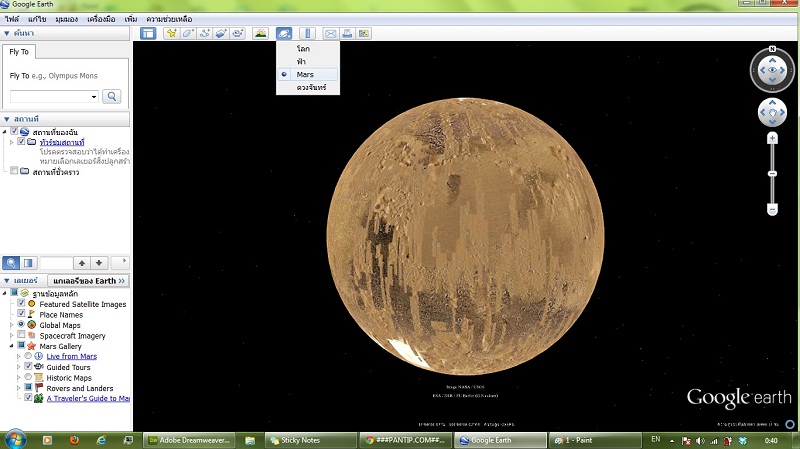Switch to the Fly To tab

pyautogui.click(x=19, y=52)
